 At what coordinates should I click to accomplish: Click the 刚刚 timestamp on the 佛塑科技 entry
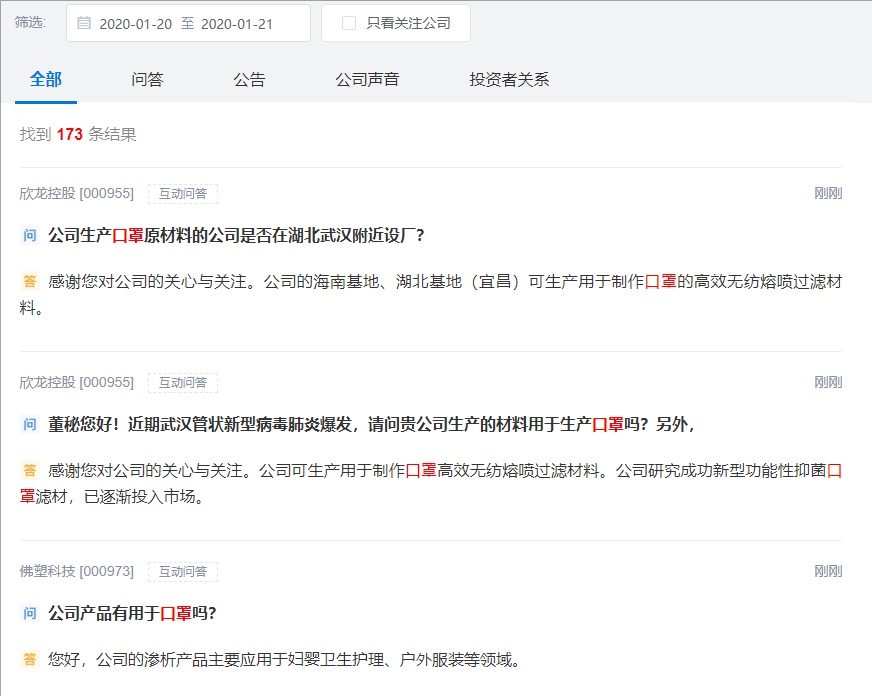tap(828, 571)
